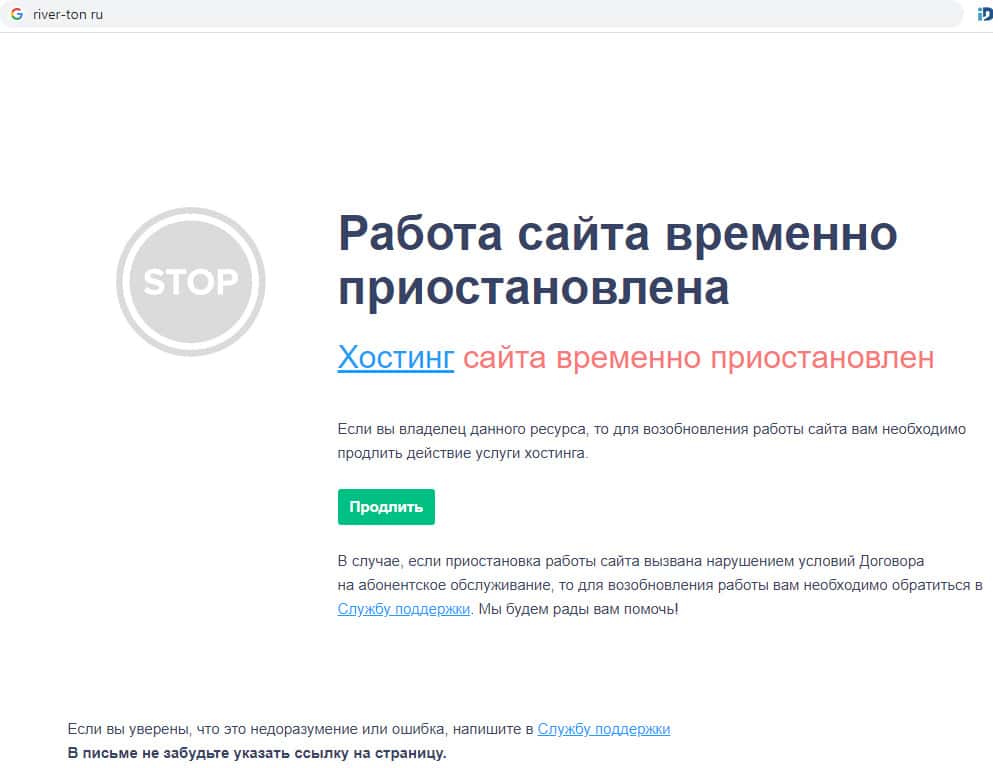Click the sentence "Мы будем рады вам помочь!"
This screenshot has height=768, width=993.
(578, 608)
